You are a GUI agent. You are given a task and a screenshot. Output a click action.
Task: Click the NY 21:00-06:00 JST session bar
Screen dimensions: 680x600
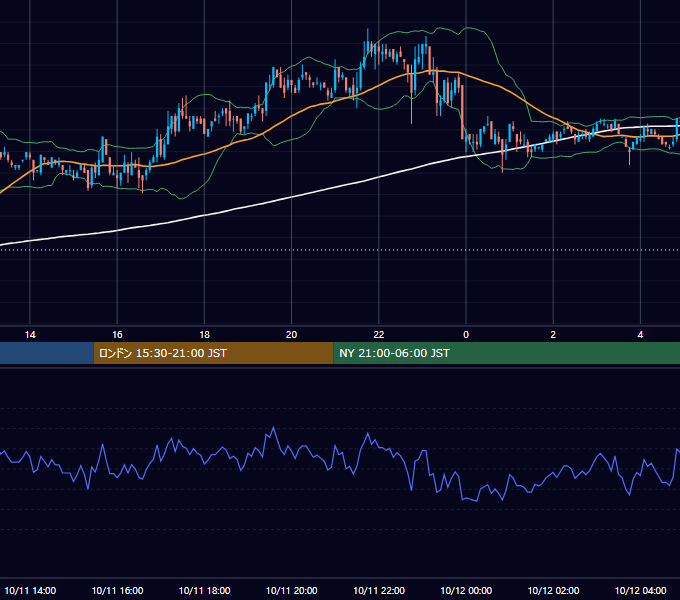click(507, 353)
